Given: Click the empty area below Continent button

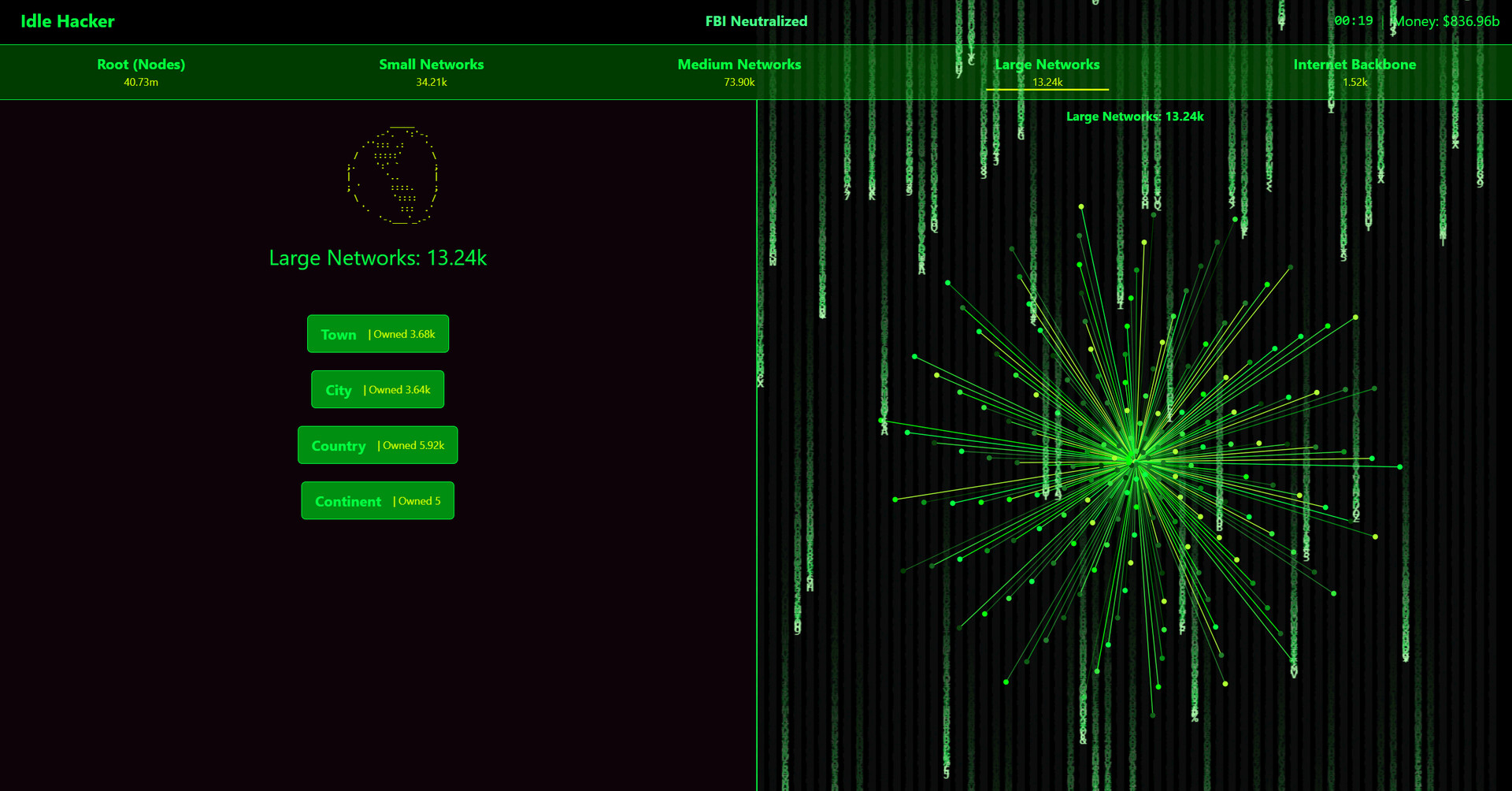Looking at the screenshot, I should point(377,646).
